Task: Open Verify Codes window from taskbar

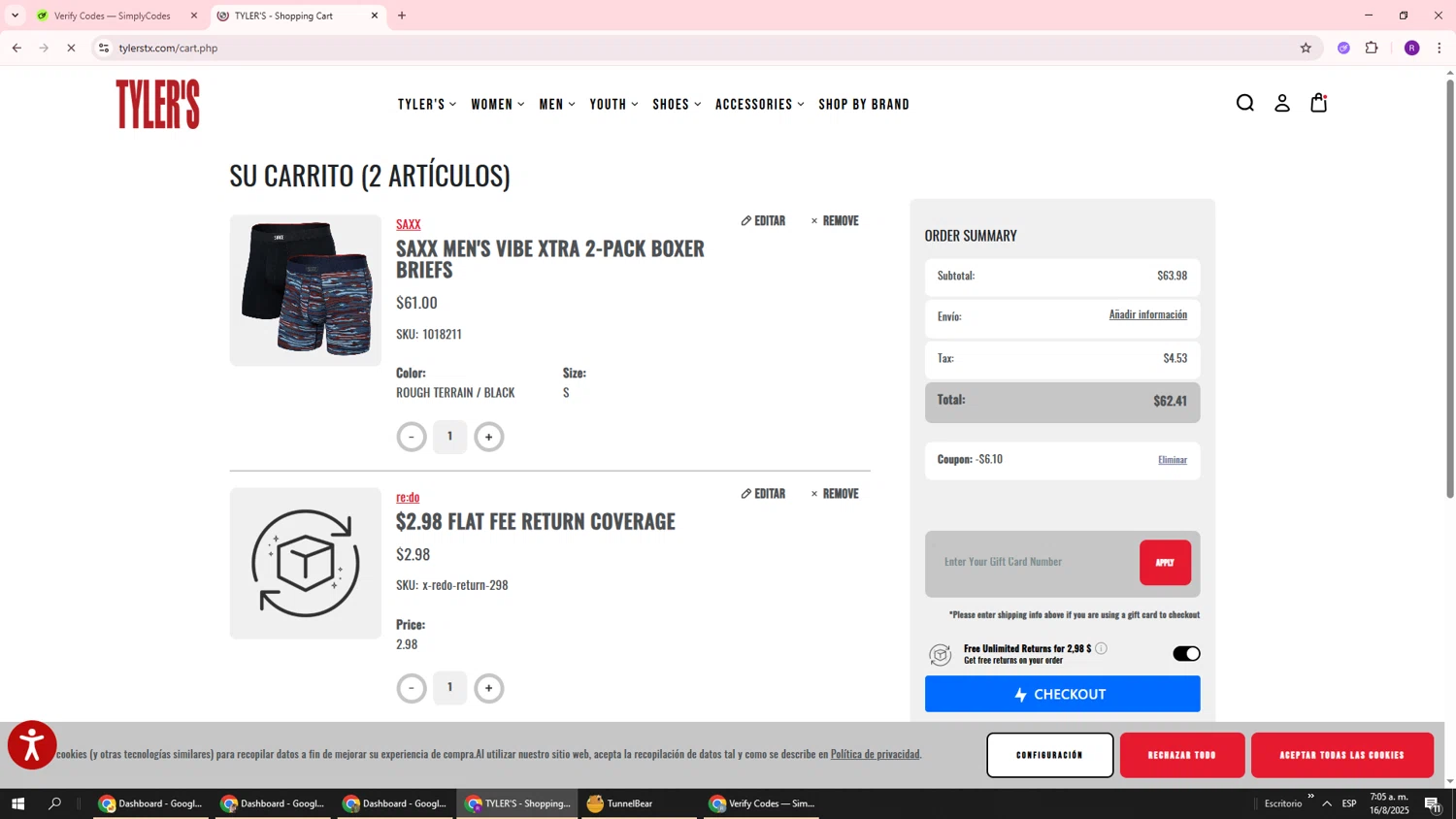Action: coord(764,803)
